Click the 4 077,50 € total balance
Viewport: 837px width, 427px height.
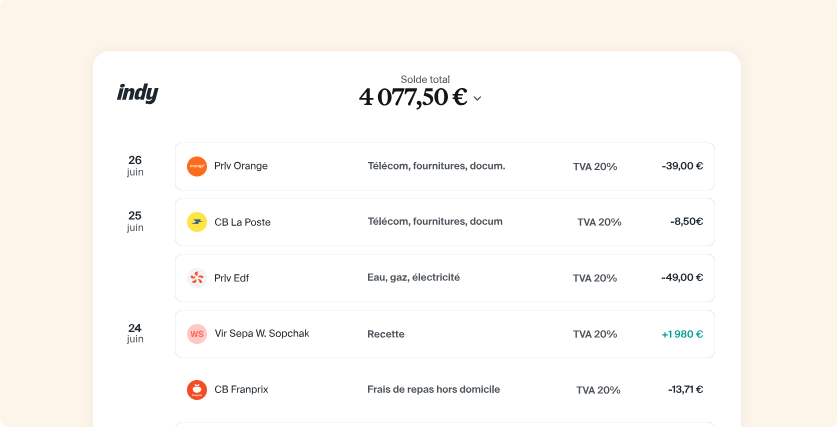(413, 97)
